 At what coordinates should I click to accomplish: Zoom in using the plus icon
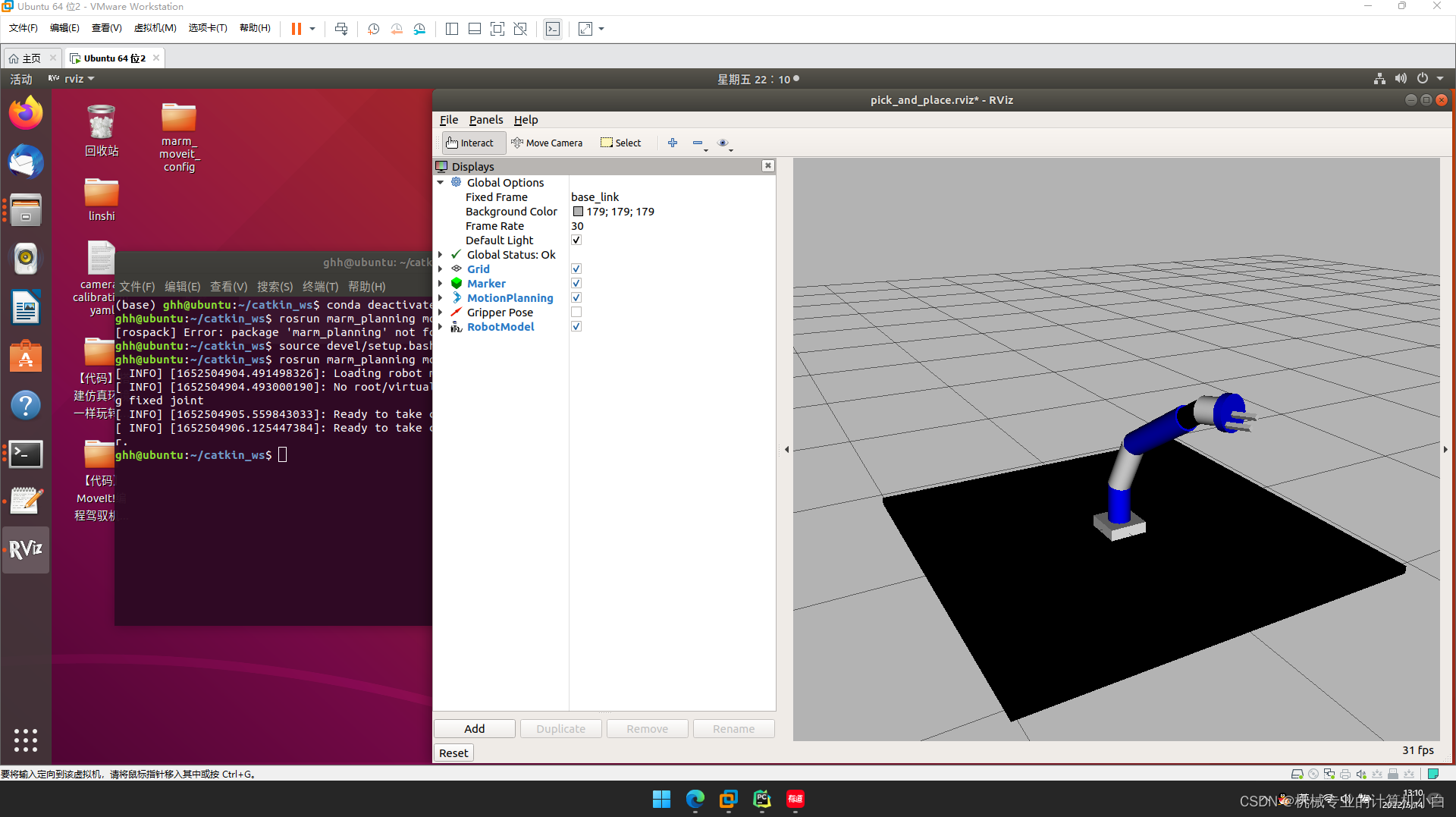[673, 143]
